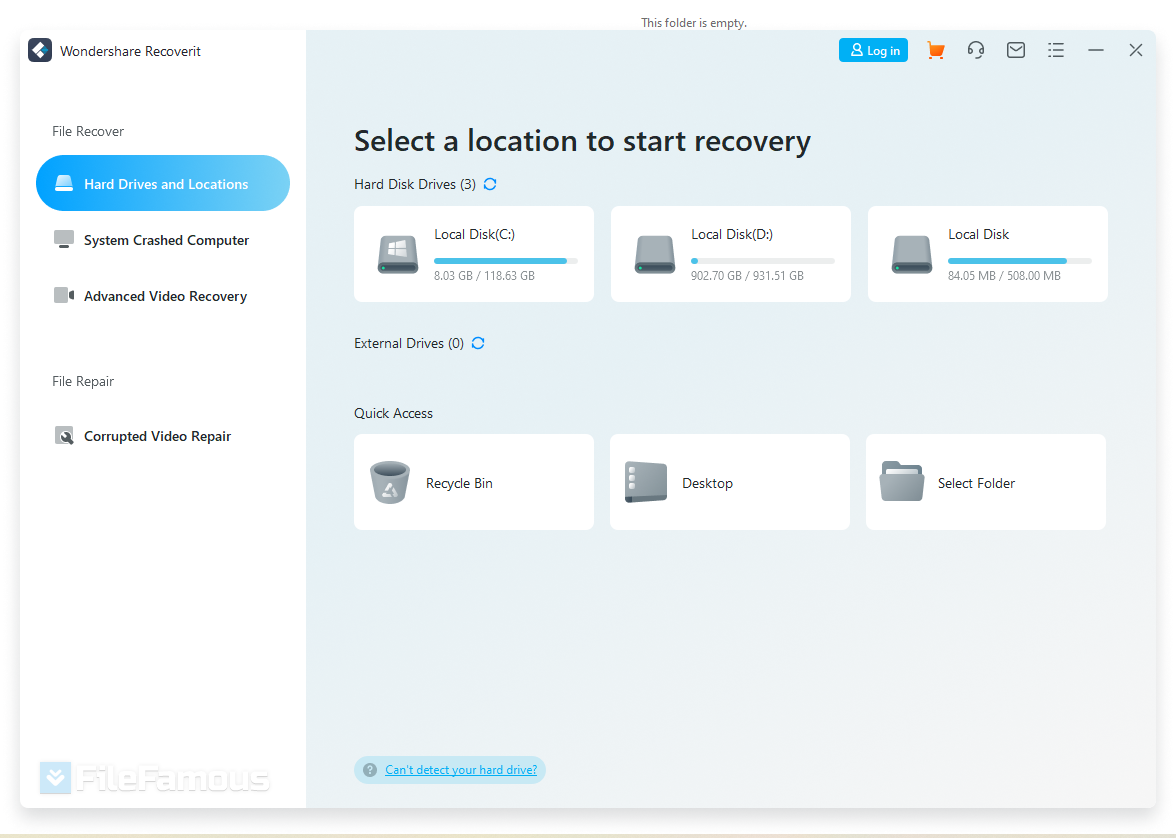Click the Local Disk(C:) Windows drive icon

pyautogui.click(x=398, y=254)
